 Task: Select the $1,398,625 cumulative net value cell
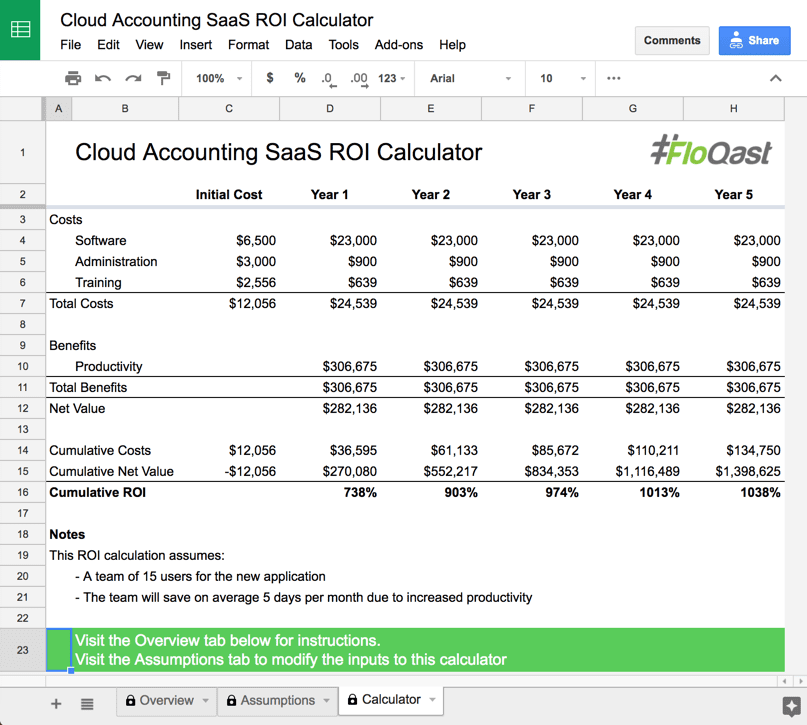(734, 471)
